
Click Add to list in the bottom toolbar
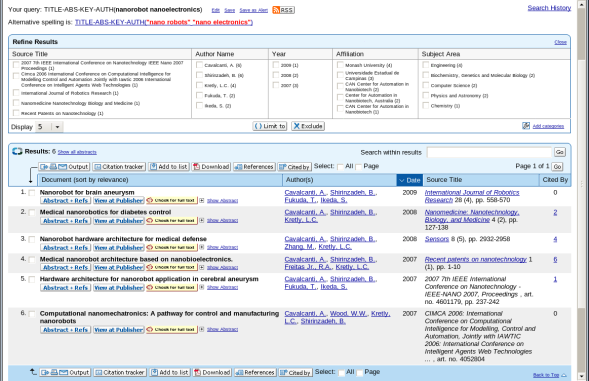click(x=169, y=372)
